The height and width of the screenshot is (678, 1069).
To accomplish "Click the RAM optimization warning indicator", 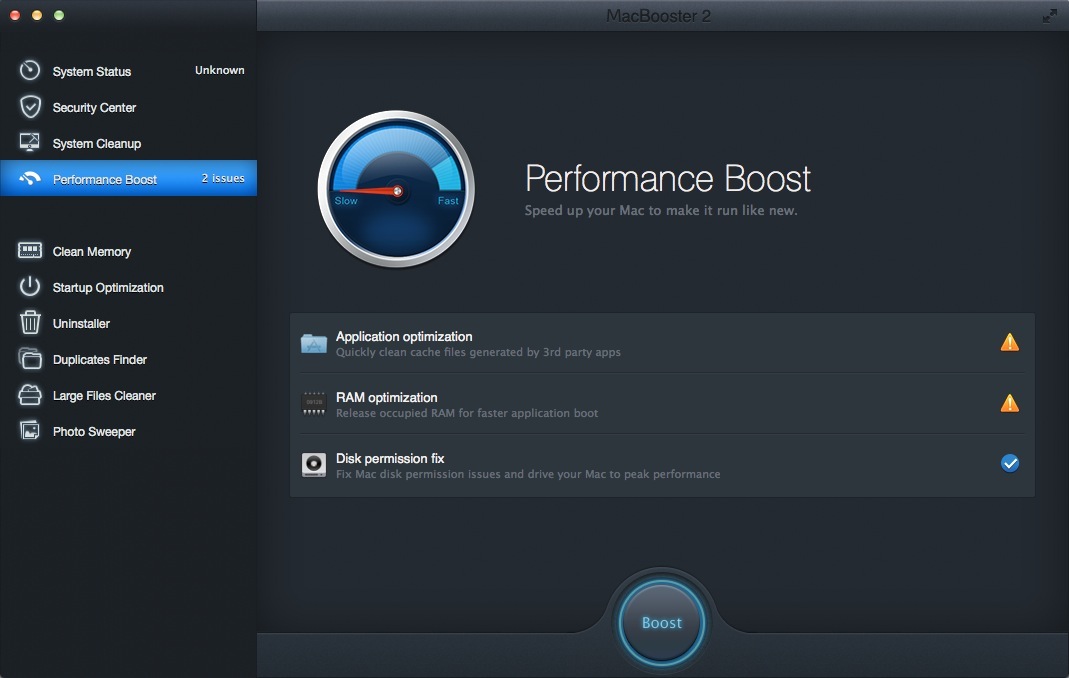I will 1010,404.
